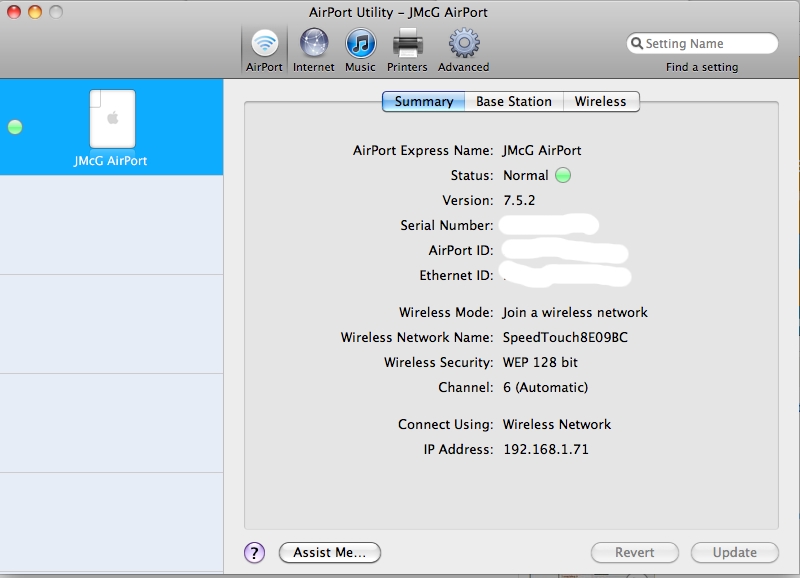Click the Serial Number label
Image resolution: width=800 pixels, height=578 pixels.
pos(447,225)
